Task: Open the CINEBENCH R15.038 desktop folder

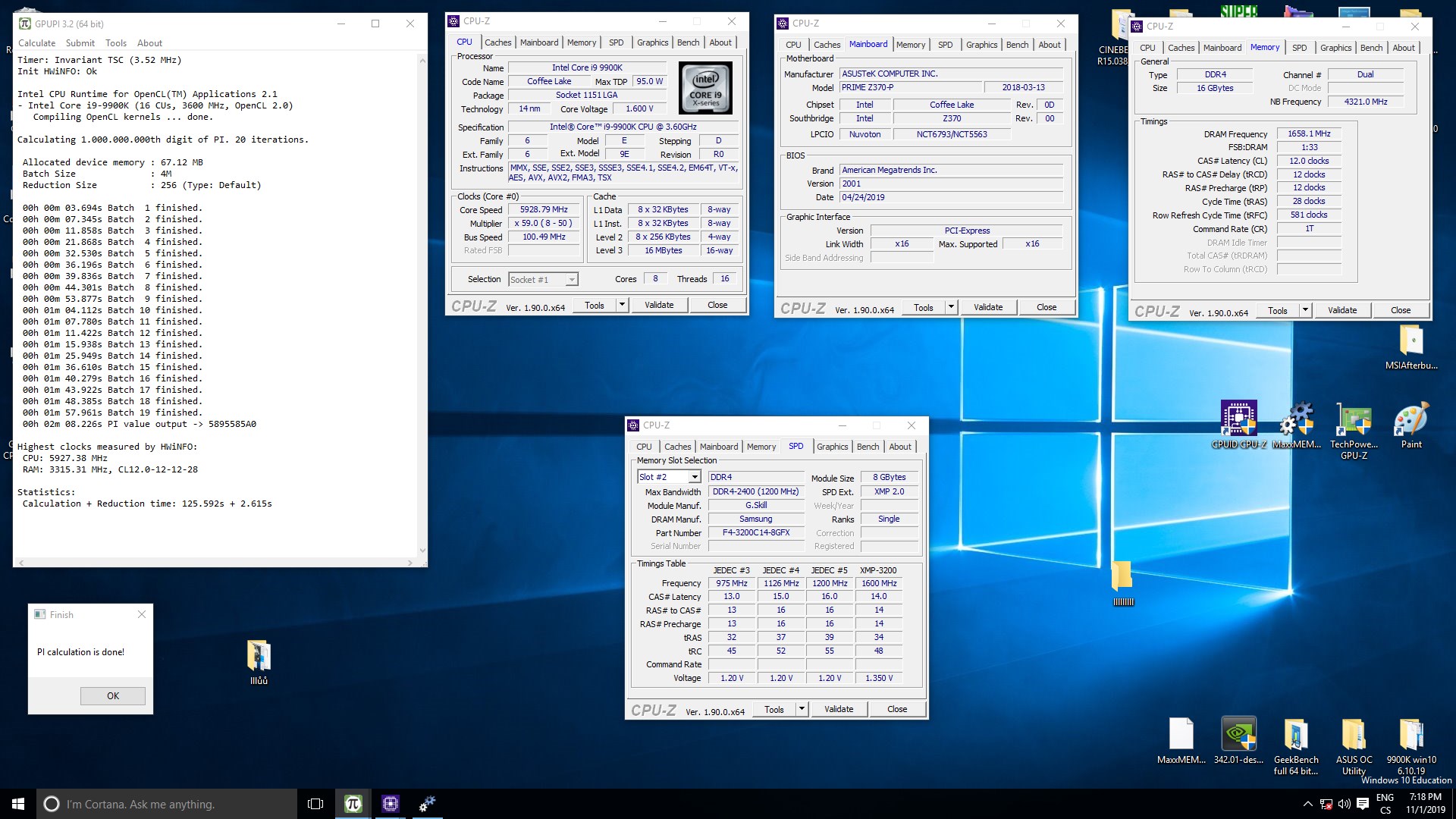Action: click(1112, 38)
